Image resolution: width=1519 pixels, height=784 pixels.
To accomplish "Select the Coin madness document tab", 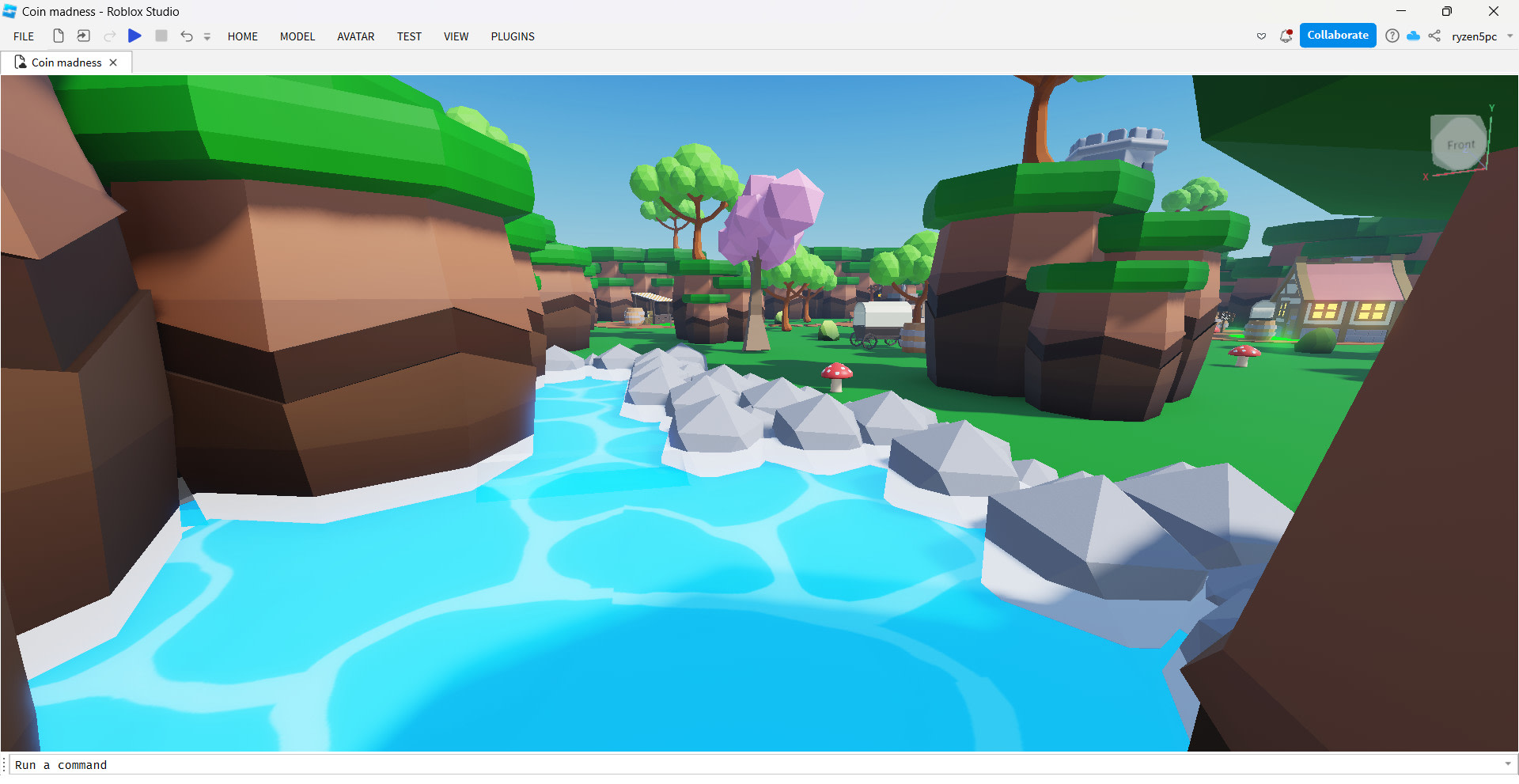I will tap(66, 62).
